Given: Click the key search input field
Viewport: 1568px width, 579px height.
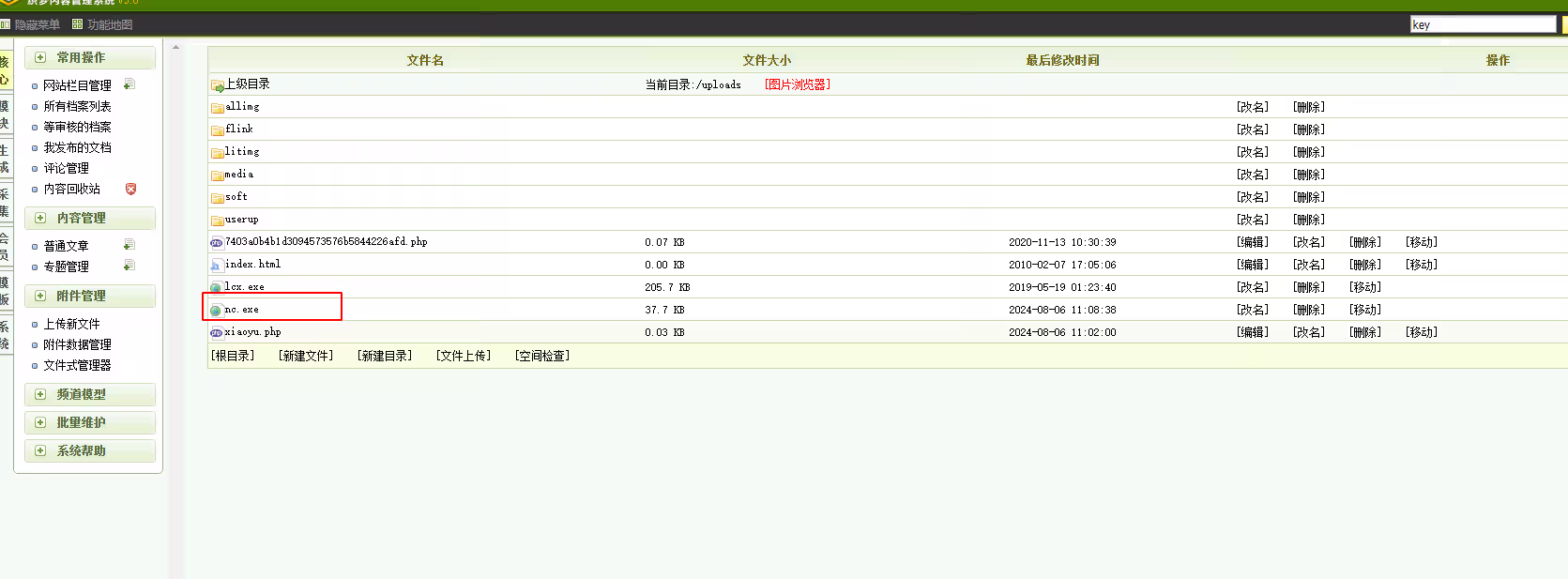Looking at the screenshot, I should point(1482,24).
